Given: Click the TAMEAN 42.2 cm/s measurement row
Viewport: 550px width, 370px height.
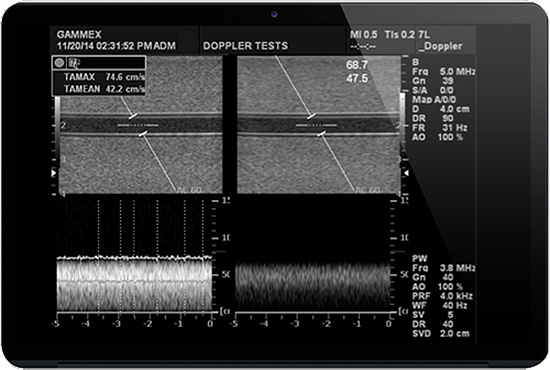Looking at the screenshot, I should click(104, 89).
